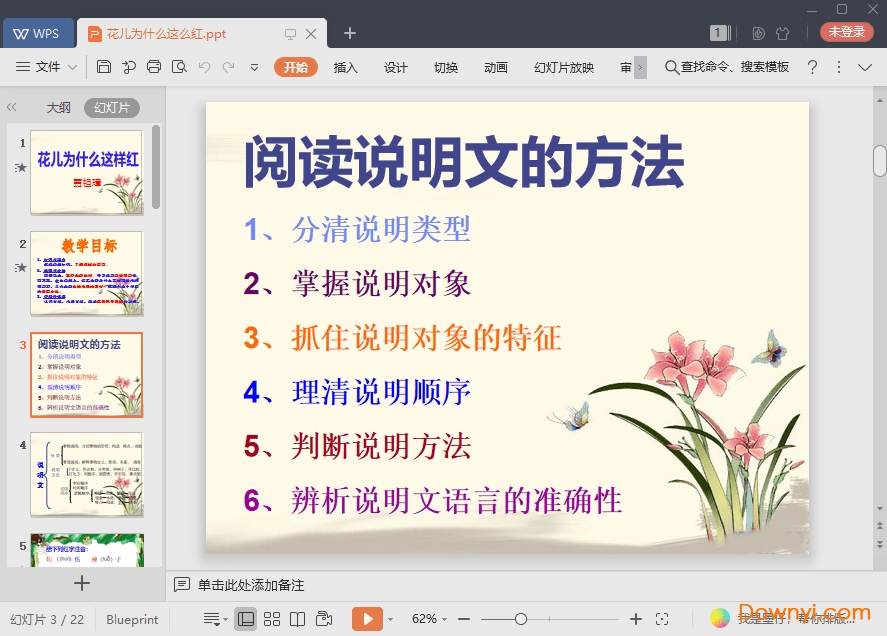The width and height of the screenshot is (887, 636).
Task: Switch to the 切换 tab
Action: tap(446, 67)
